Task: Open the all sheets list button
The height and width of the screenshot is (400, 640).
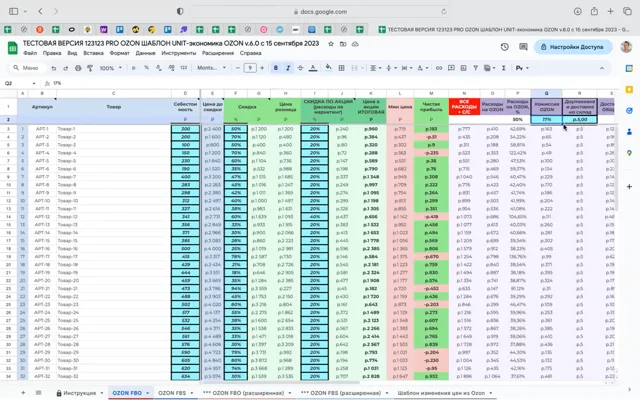Action: click(38, 393)
